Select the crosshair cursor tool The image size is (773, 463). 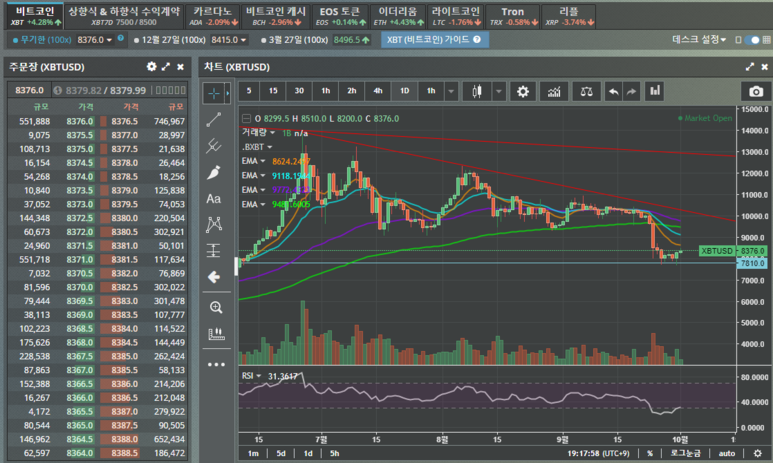tap(213, 93)
